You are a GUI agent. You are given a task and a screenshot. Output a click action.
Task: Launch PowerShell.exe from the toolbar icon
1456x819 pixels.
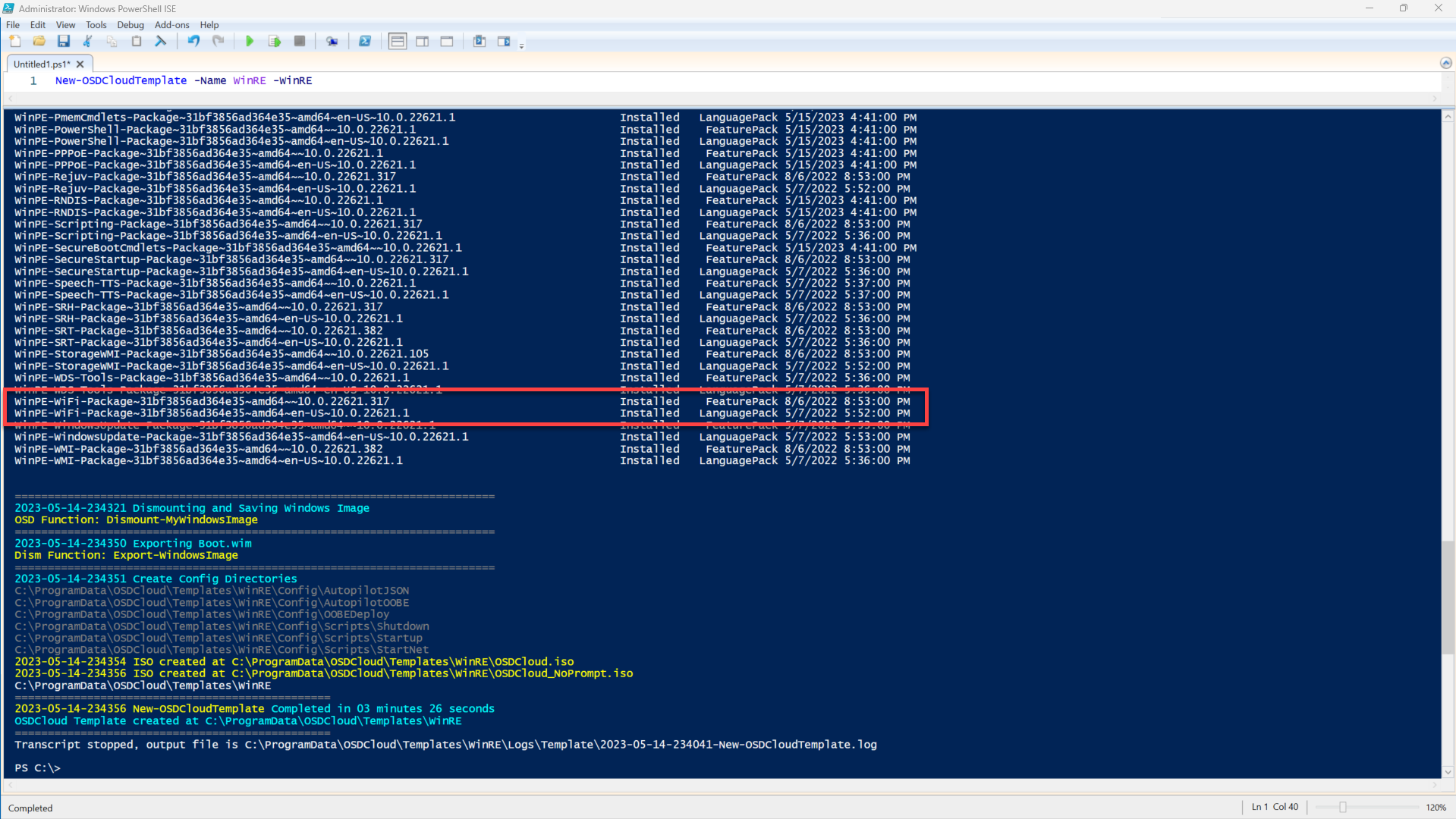[x=365, y=42]
